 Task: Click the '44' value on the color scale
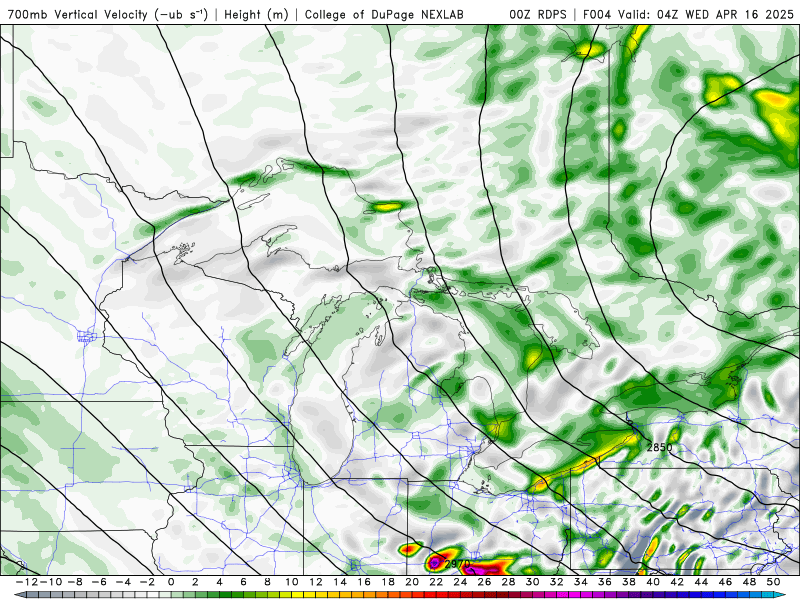click(701, 582)
